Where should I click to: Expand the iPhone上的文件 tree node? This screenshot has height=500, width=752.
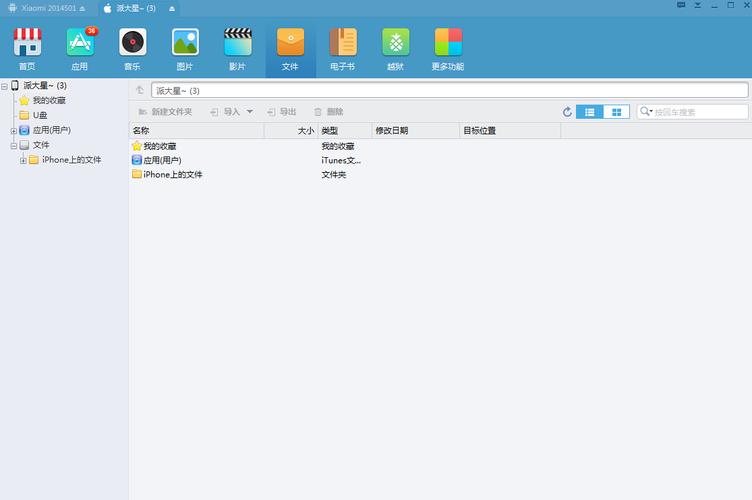tap(23, 160)
